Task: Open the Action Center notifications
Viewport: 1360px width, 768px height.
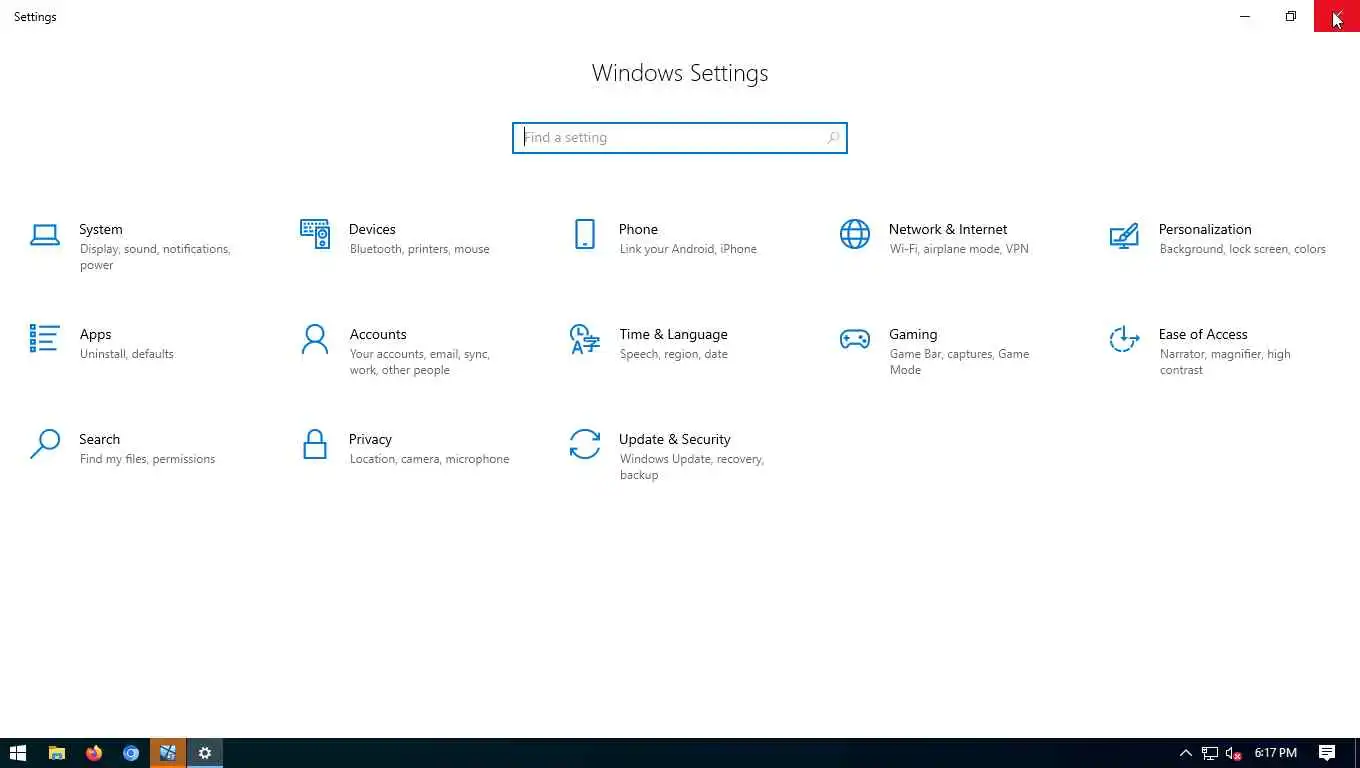Action: (1327, 753)
